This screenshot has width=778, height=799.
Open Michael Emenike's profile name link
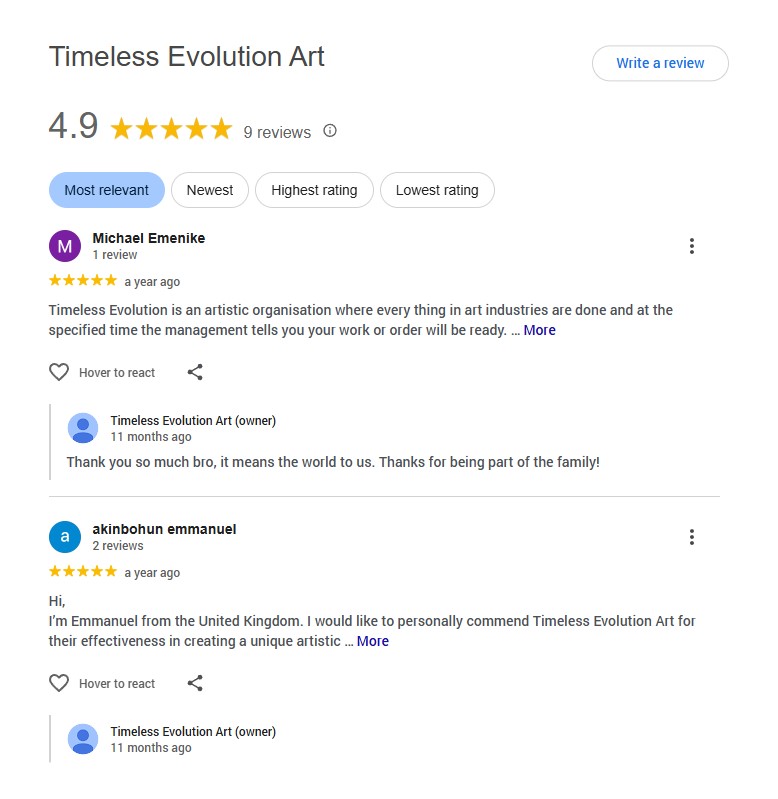point(148,238)
